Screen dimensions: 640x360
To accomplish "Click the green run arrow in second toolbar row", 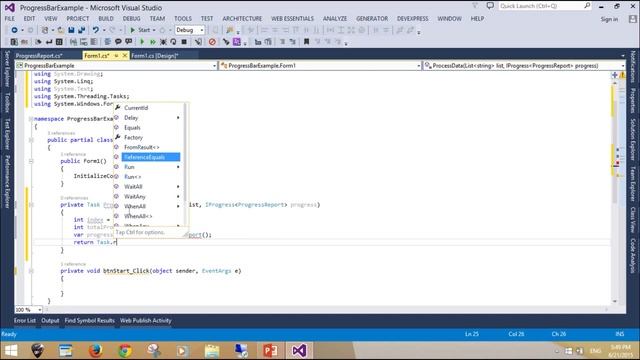I will 142,42.
